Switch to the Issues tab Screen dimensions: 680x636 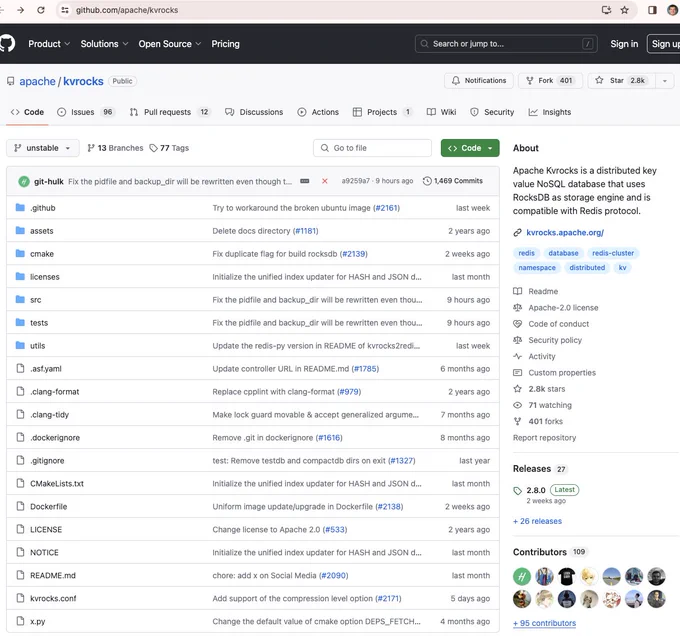(86, 112)
